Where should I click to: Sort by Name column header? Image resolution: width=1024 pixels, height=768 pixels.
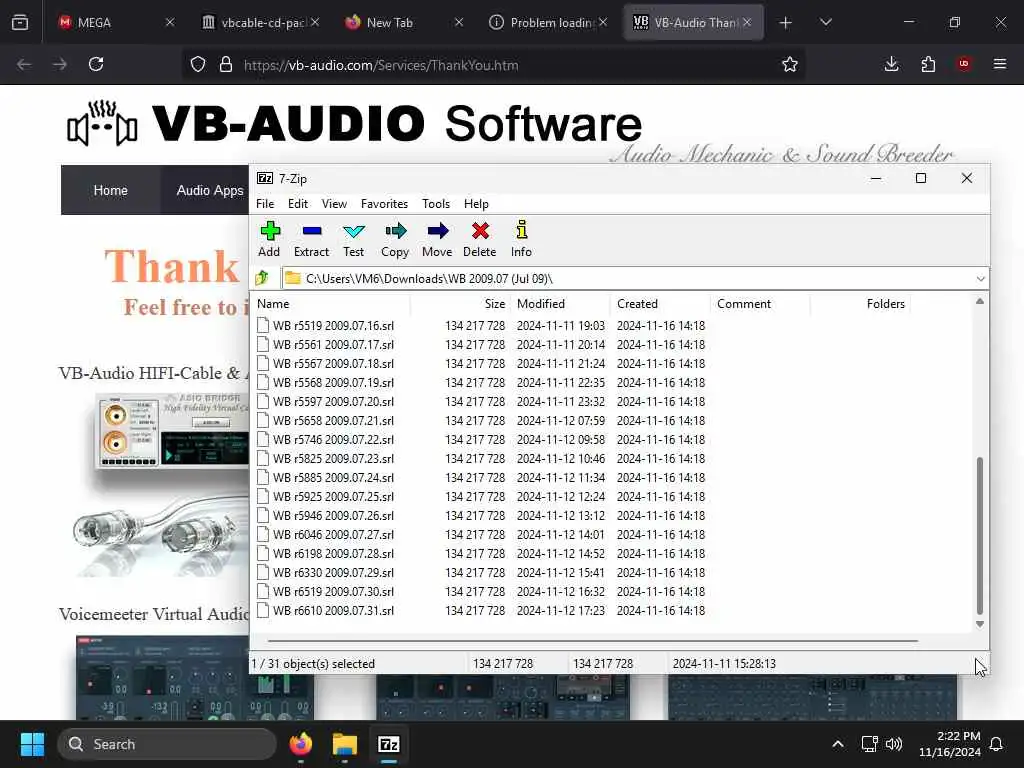point(332,304)
